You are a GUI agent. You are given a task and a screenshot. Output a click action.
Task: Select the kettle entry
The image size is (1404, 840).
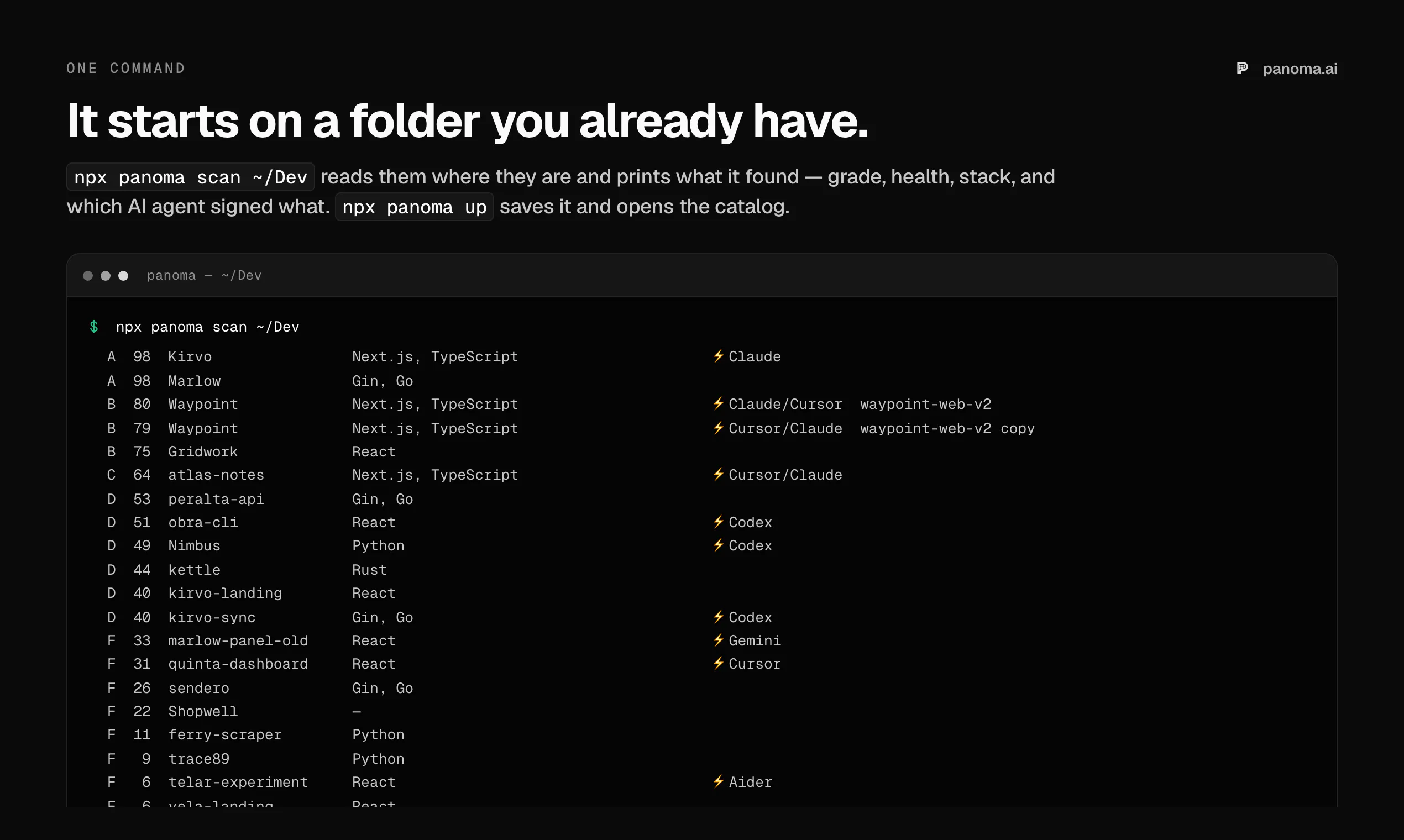tap(194, 570)
